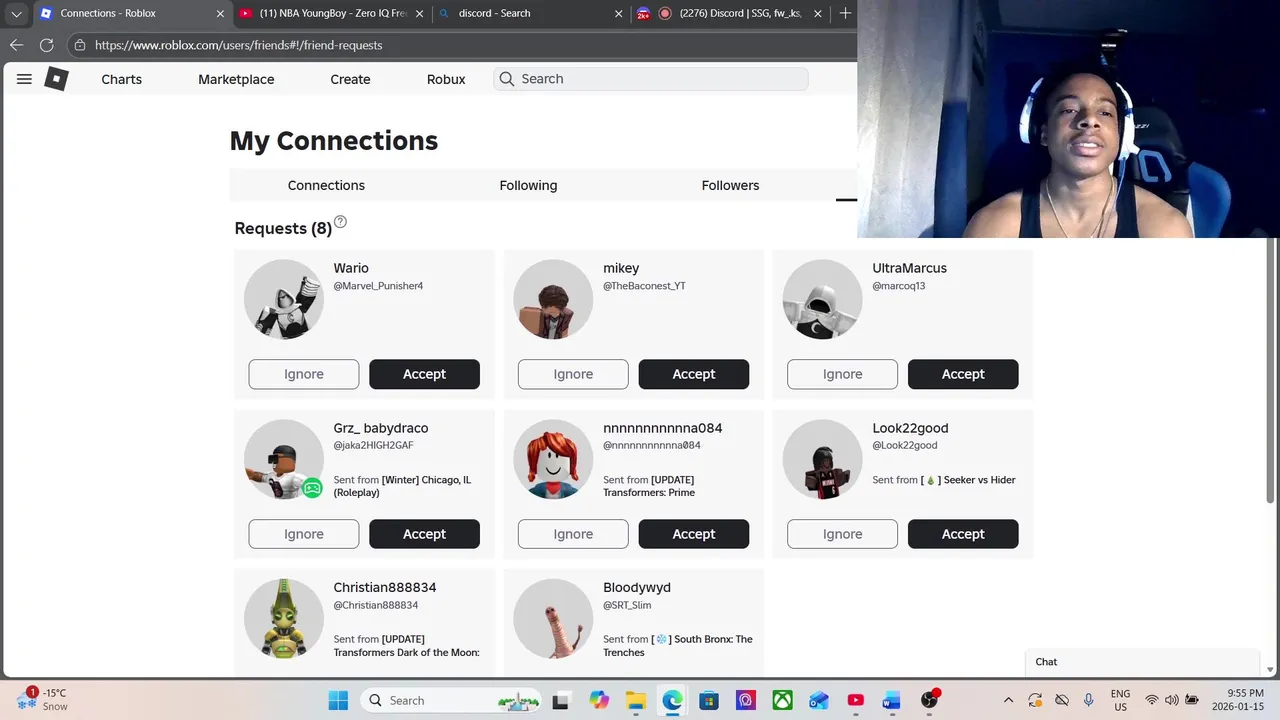Click the green in-game badge on Grz_ babydraco
Screen dimensions: 1280x720
pos(312,488)
